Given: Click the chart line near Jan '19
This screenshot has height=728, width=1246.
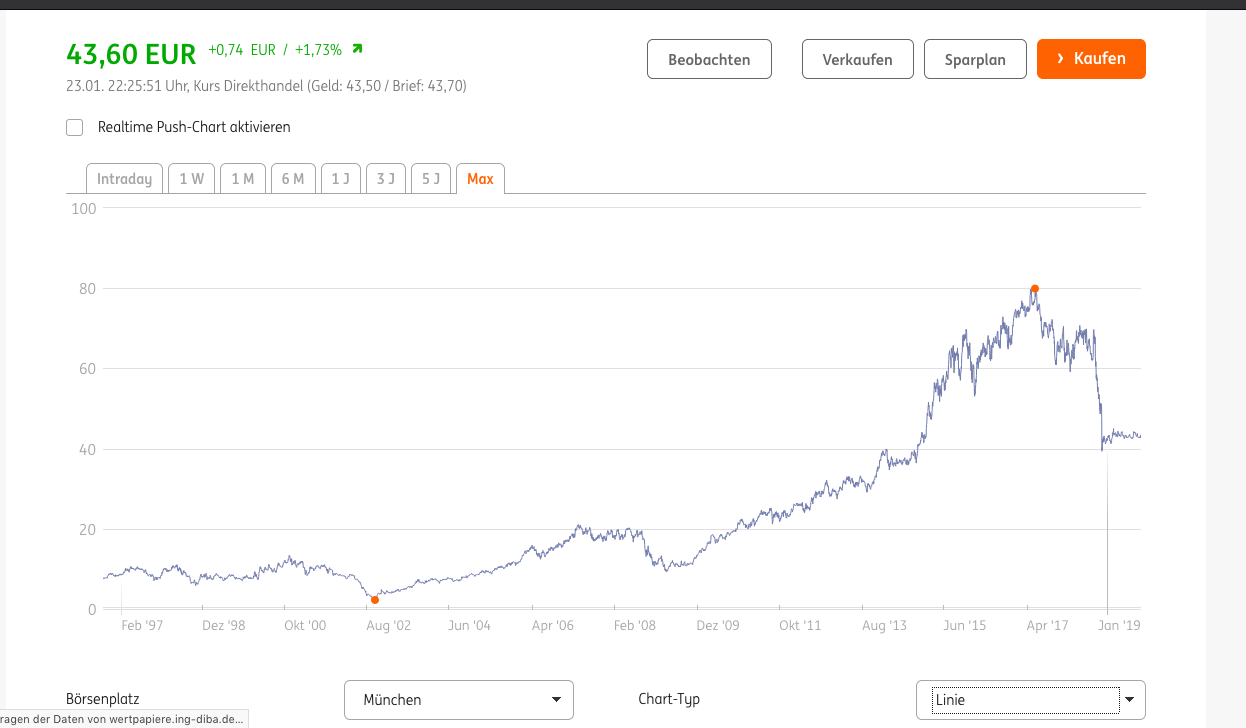Looking at the screenshot, I should coord(1120,435).
